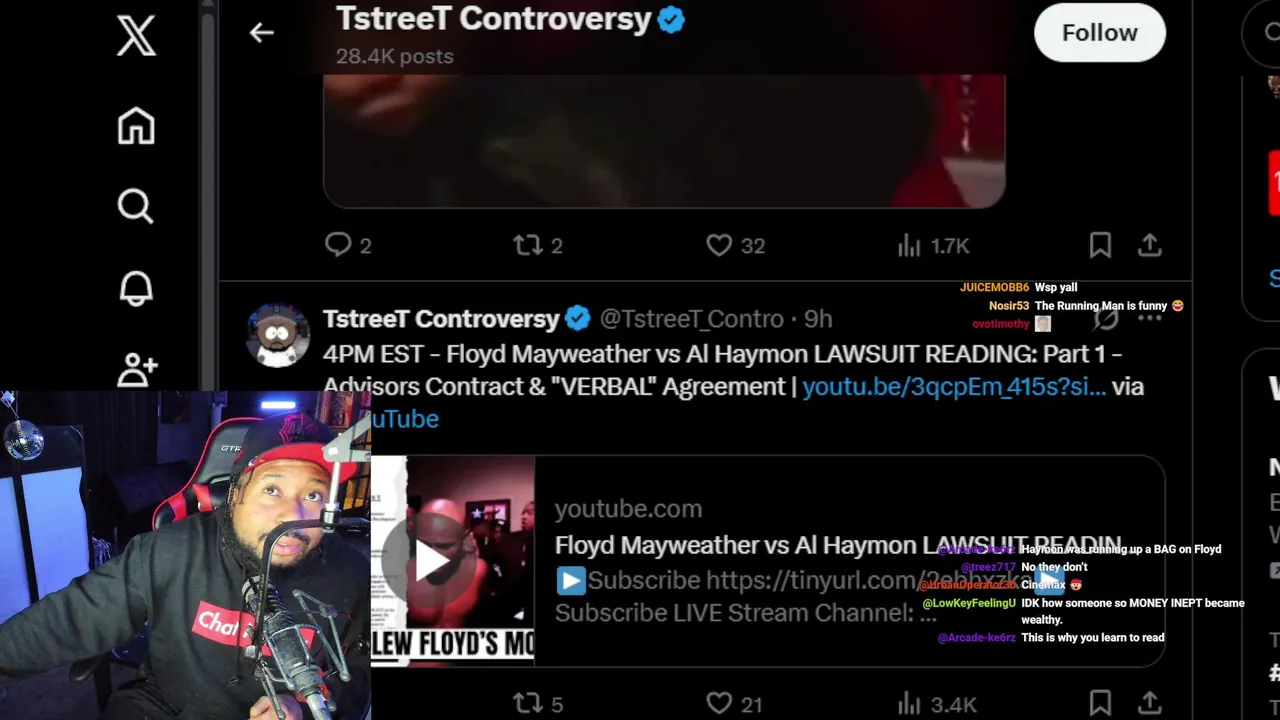Share the first post

[x=1150, y=245]
